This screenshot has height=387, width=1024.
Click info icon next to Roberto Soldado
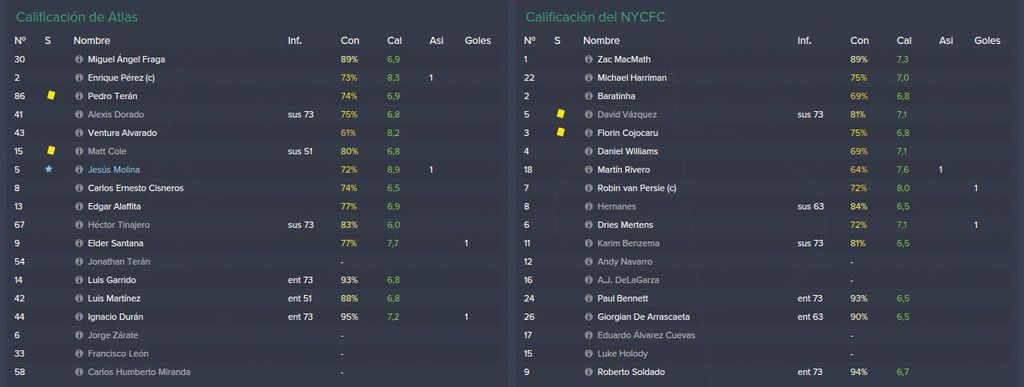(588, 372)
